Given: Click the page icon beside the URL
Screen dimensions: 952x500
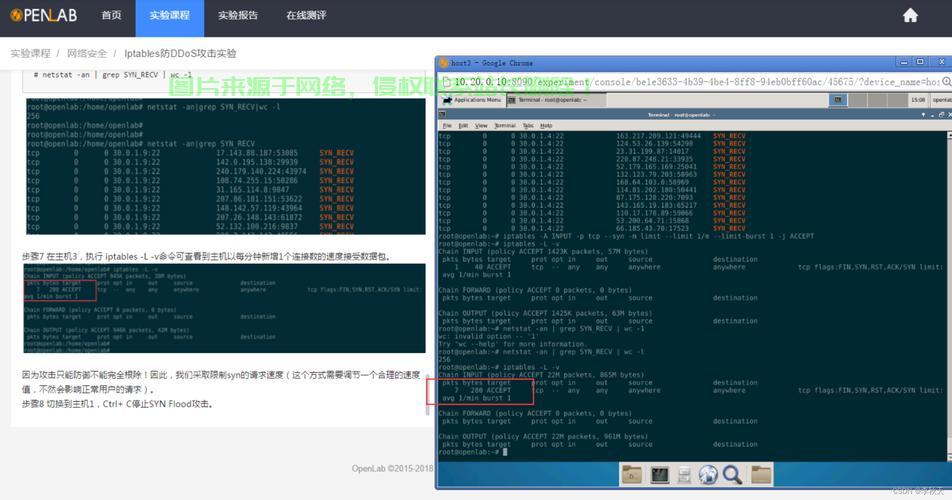Looking at the screenshot, I should pyautogui.click(x=447, y=82).
